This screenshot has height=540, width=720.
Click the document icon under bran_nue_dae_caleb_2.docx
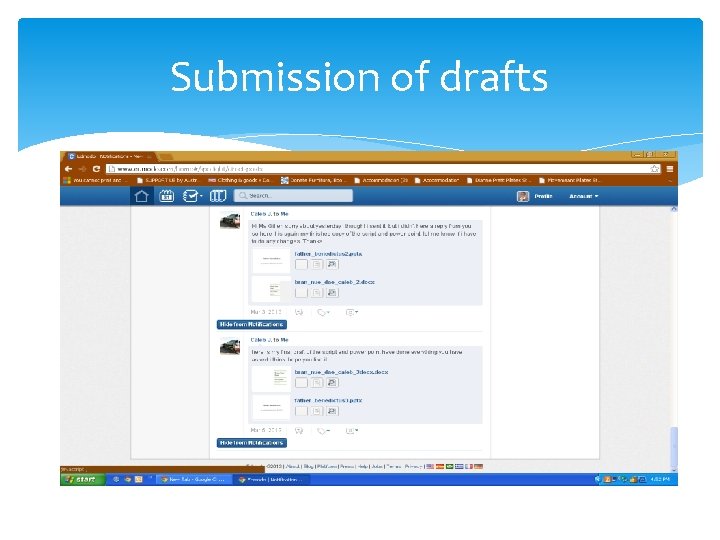click(317, 293)
